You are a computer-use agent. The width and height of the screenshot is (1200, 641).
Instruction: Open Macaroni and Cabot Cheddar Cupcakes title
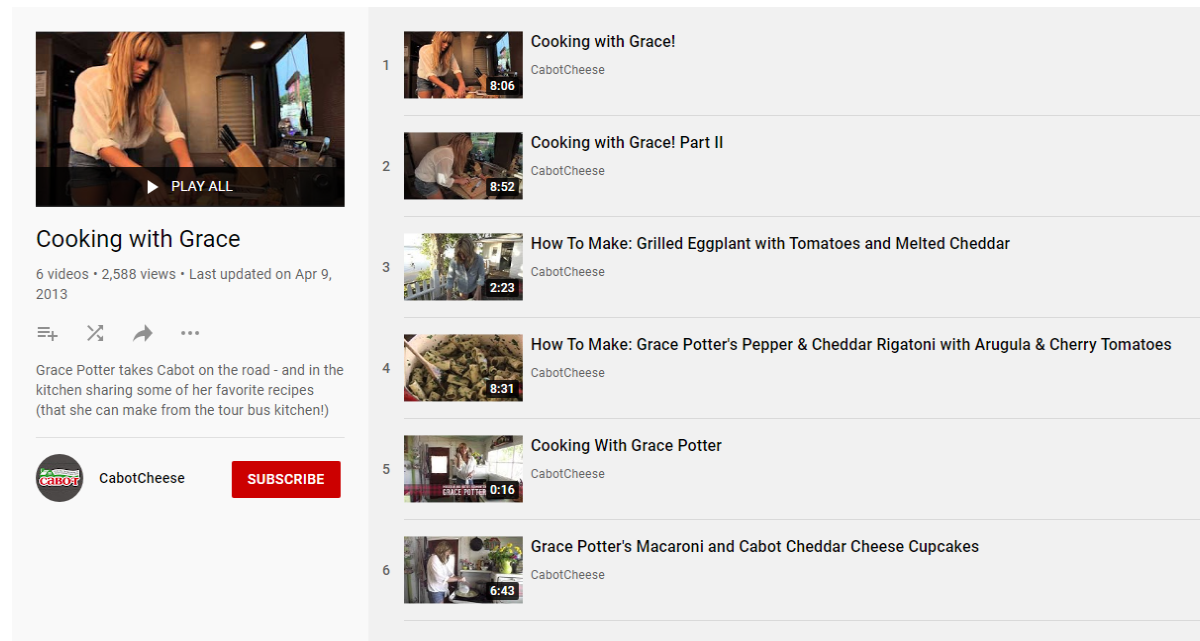pyautogui.click(x=754, y=547)
